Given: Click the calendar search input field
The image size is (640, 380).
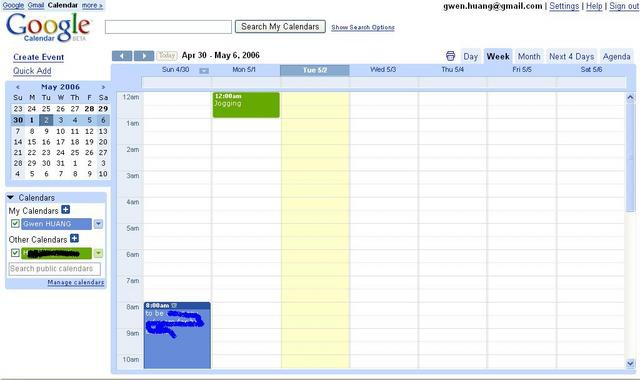Looking at the screenshot, I should [x=168, y=27].
